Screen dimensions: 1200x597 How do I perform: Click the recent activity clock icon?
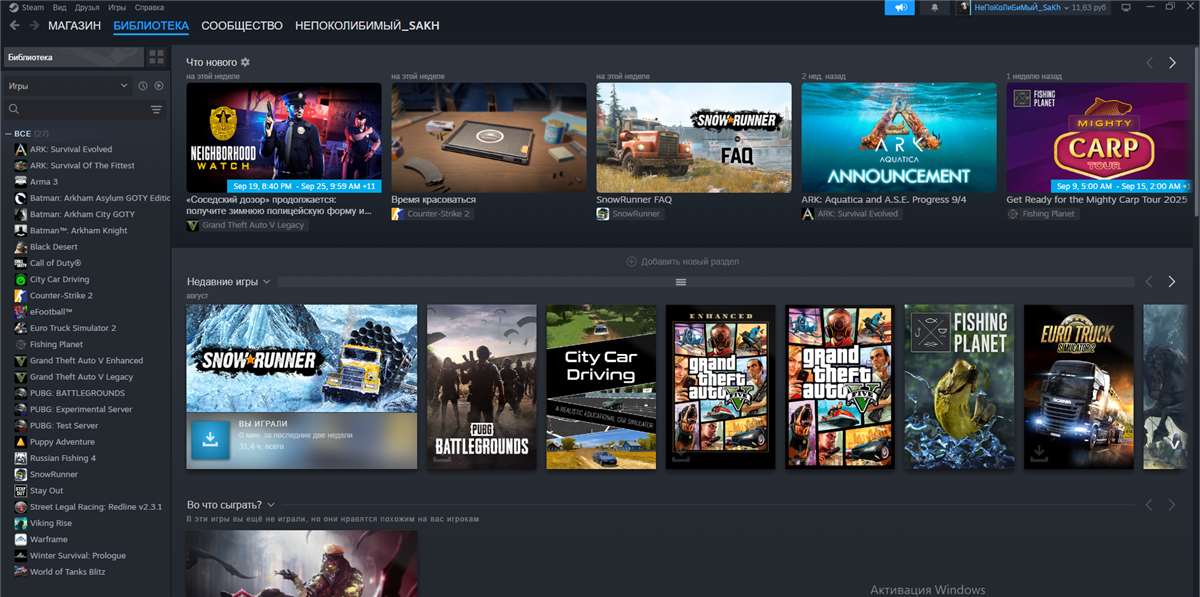tap(143, 86)
